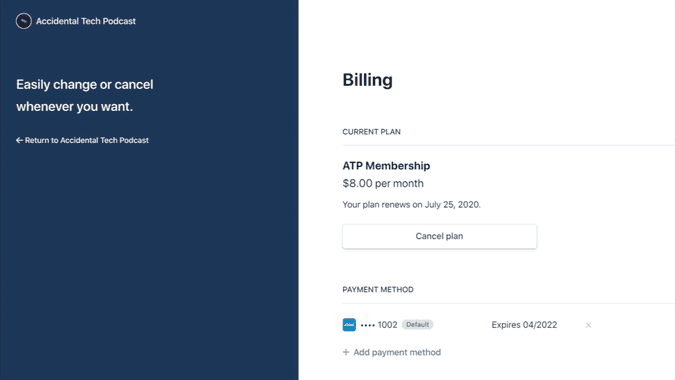Remove the card ending 1002 with the x icon
Screen dimensions: 676x380
pyautogui.click(x=588, y=325)
